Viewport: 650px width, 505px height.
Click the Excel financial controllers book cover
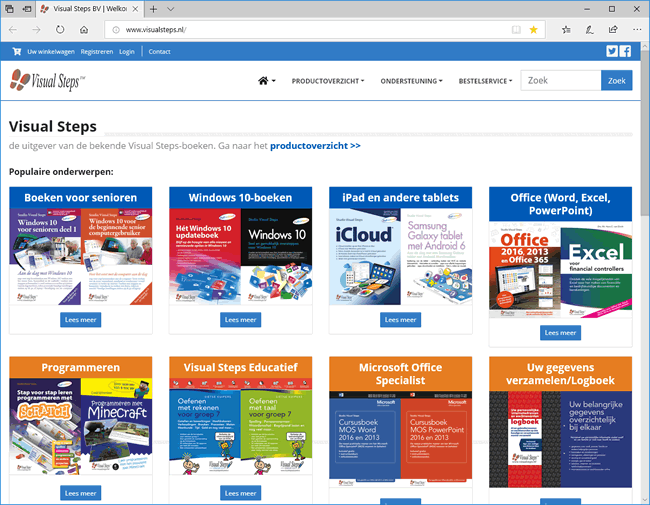pos(597,269)
